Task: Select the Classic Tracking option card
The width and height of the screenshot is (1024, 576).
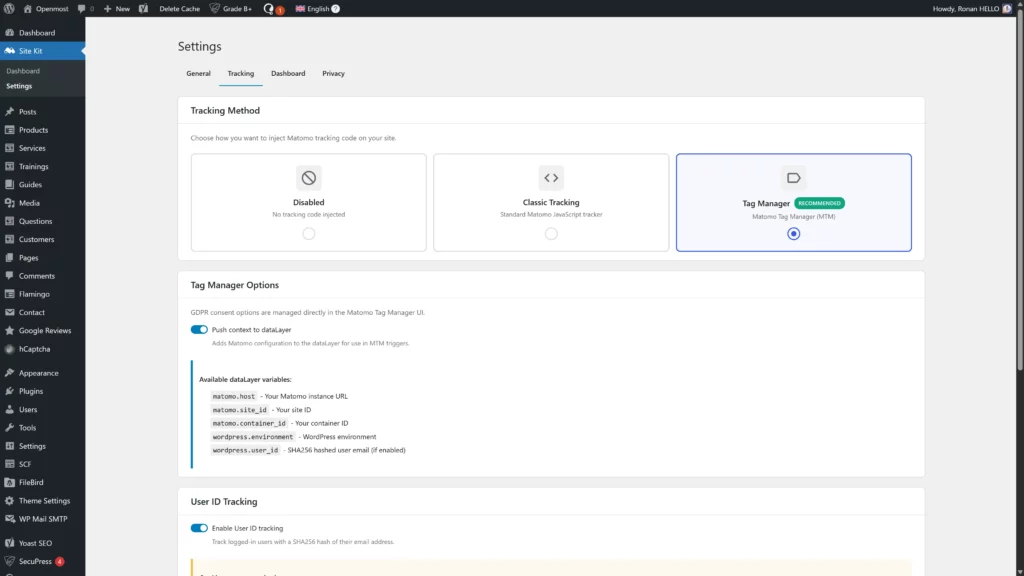Action: click(x=551, y=202)
